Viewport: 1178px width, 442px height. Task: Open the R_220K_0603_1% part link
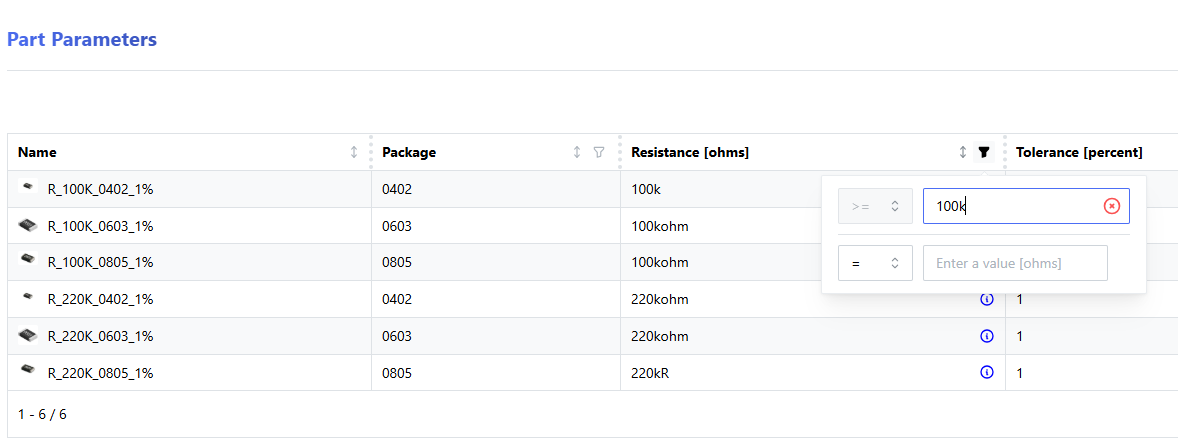(x=100, y=336)
